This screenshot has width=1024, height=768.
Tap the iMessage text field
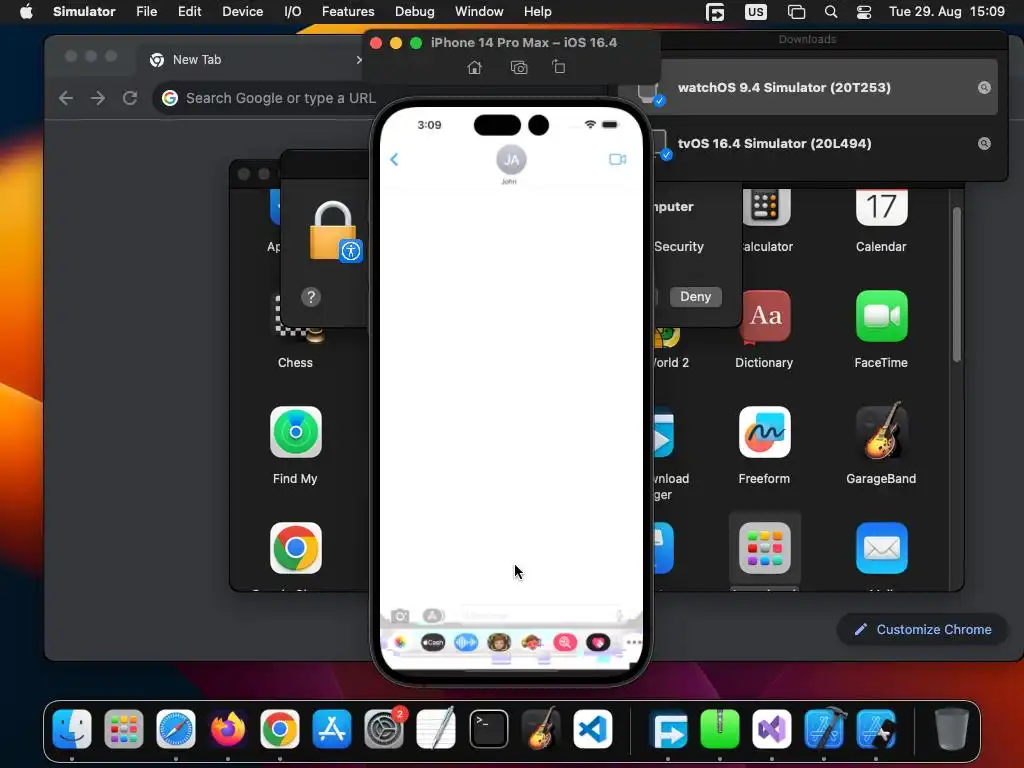click(542, 615)
